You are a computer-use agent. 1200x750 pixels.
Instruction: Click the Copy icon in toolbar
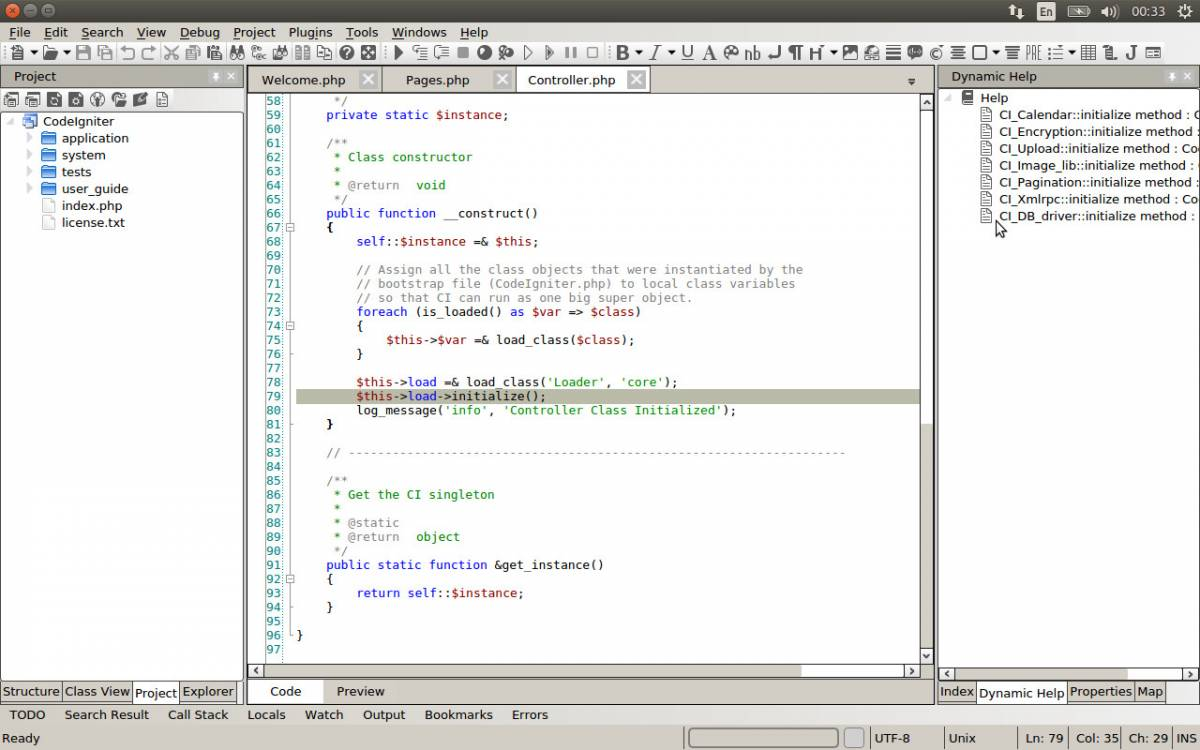[192, 53]
